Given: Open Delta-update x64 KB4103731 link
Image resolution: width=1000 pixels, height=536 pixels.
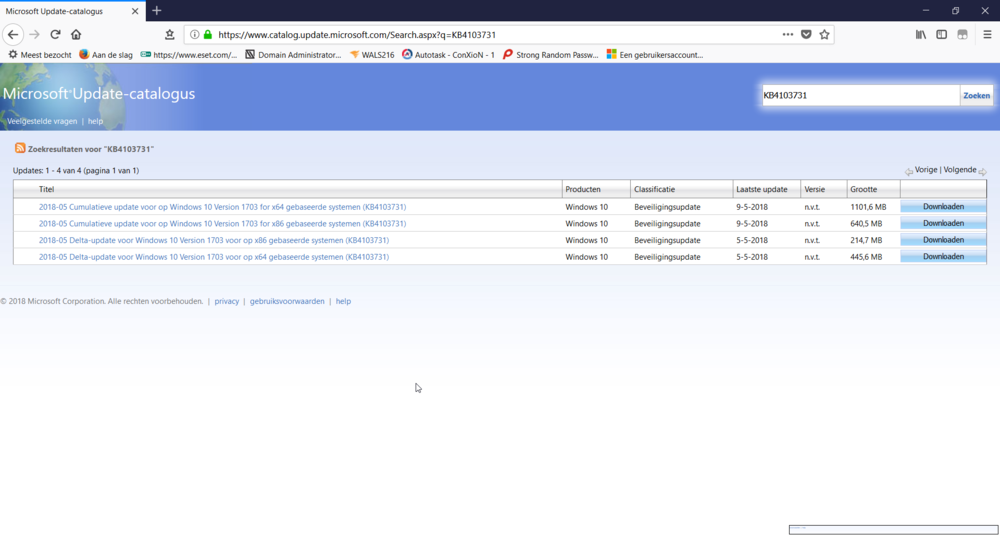Looking at the screenshot, I should pyautogui.click(x=214, y=257).
